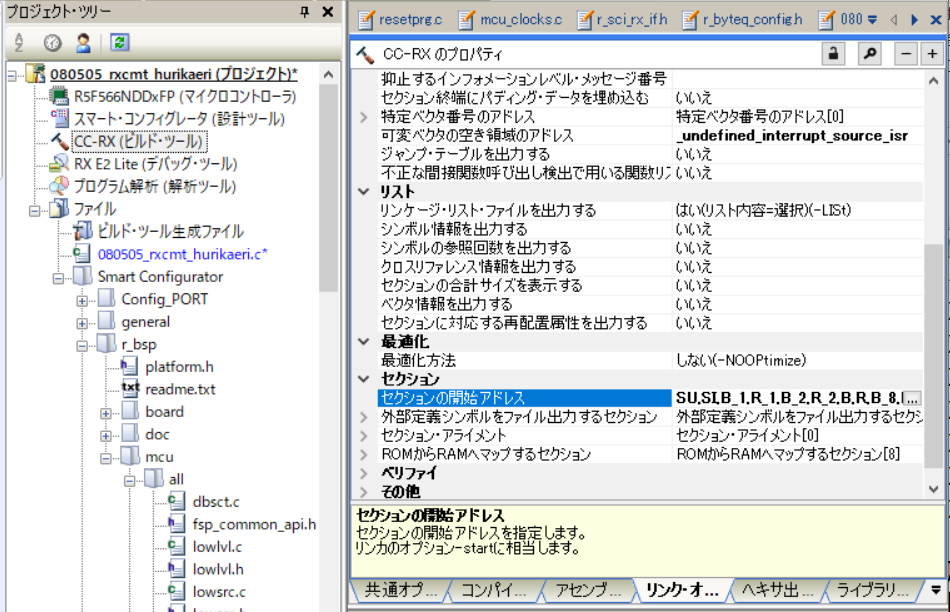Select the Smart Configurator design tool node
Screen dimensions: 950x612
[x=179, y=119]
